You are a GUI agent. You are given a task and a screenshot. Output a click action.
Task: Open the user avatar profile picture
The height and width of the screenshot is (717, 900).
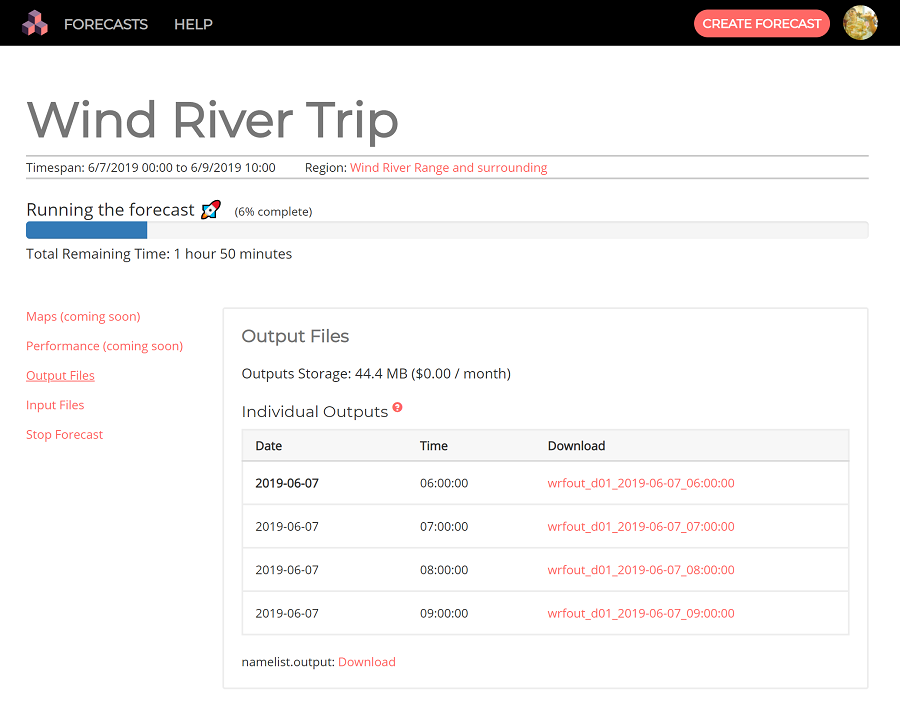860,23
